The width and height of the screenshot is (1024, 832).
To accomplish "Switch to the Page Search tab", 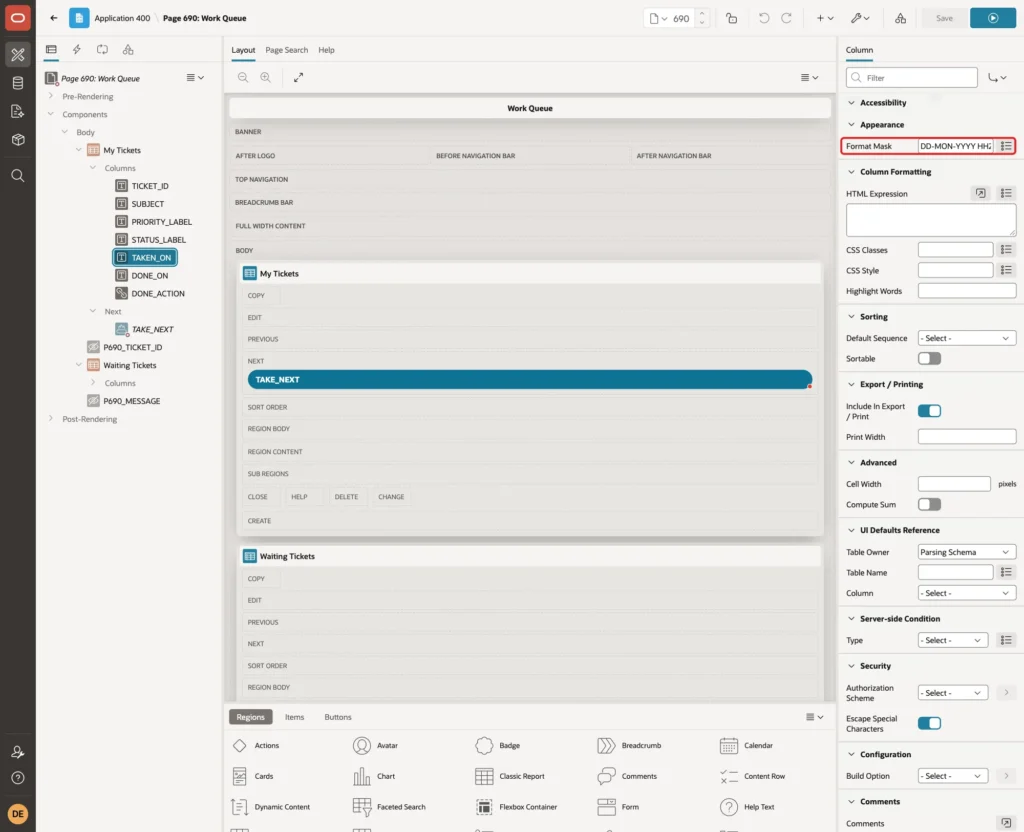I will pos(286,50).
